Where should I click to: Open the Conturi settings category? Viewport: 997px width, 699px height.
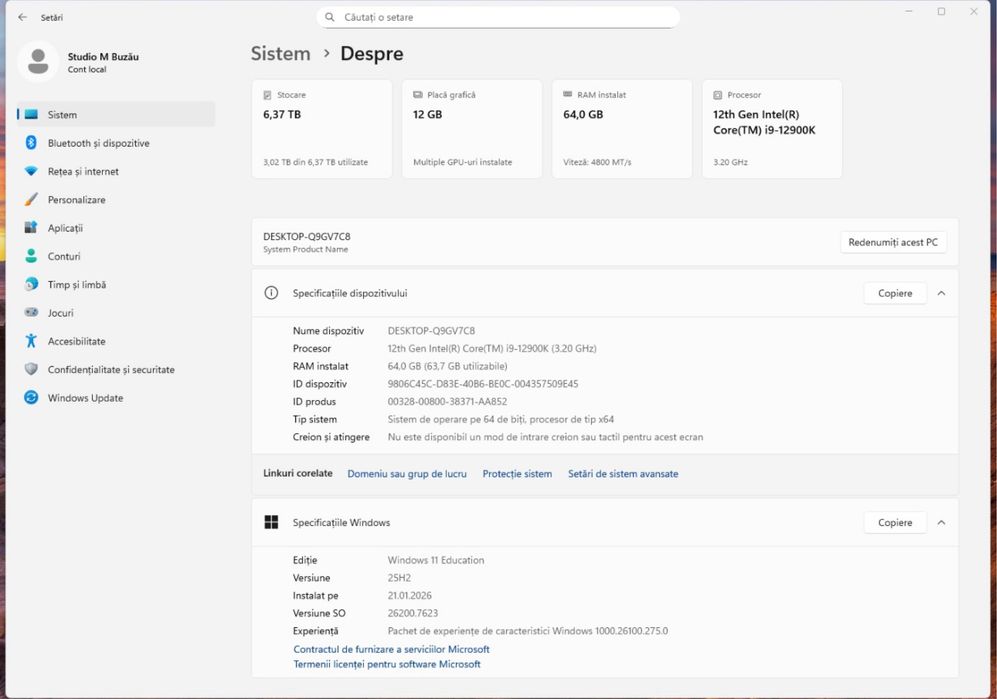click(64, 257)
